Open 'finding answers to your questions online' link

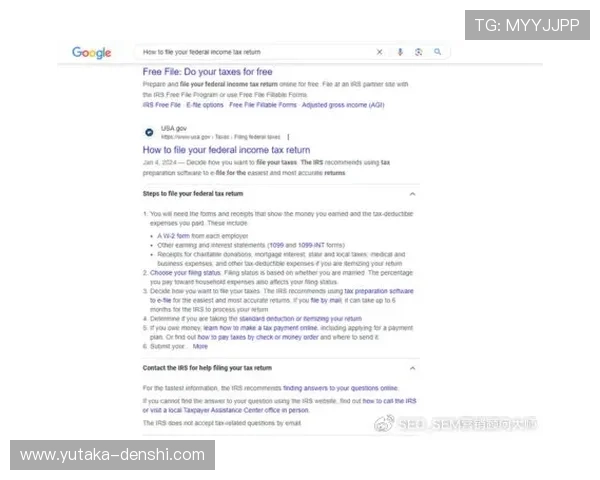[x=340, y=387]
